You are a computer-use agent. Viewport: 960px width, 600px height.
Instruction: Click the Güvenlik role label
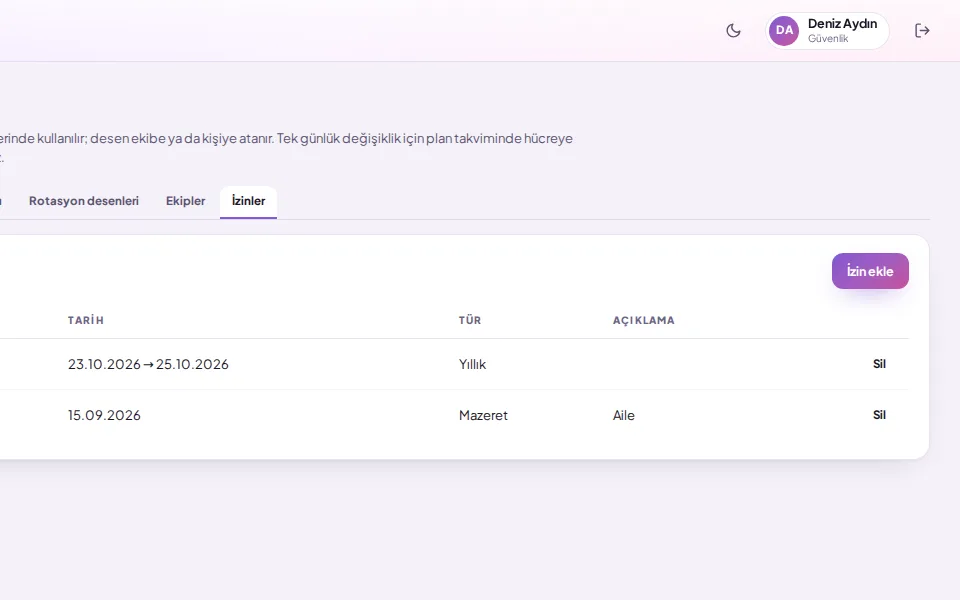828,39
